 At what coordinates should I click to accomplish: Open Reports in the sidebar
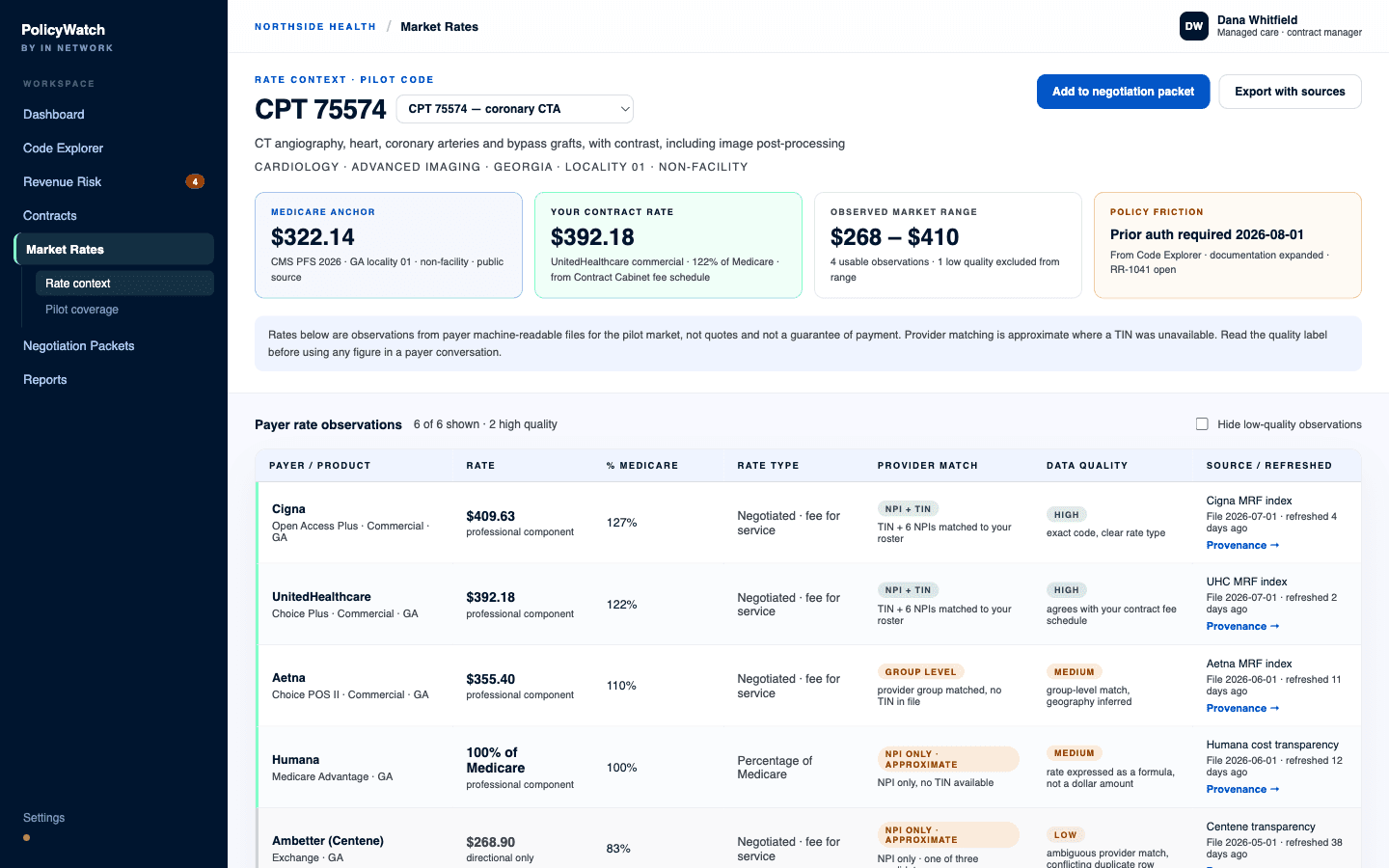pyautogui.click(x=114, y=379)
